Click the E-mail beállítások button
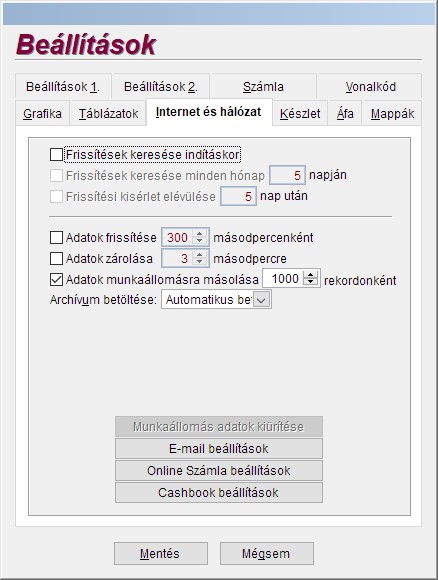 pyautogui.click(x=219, y=449)
